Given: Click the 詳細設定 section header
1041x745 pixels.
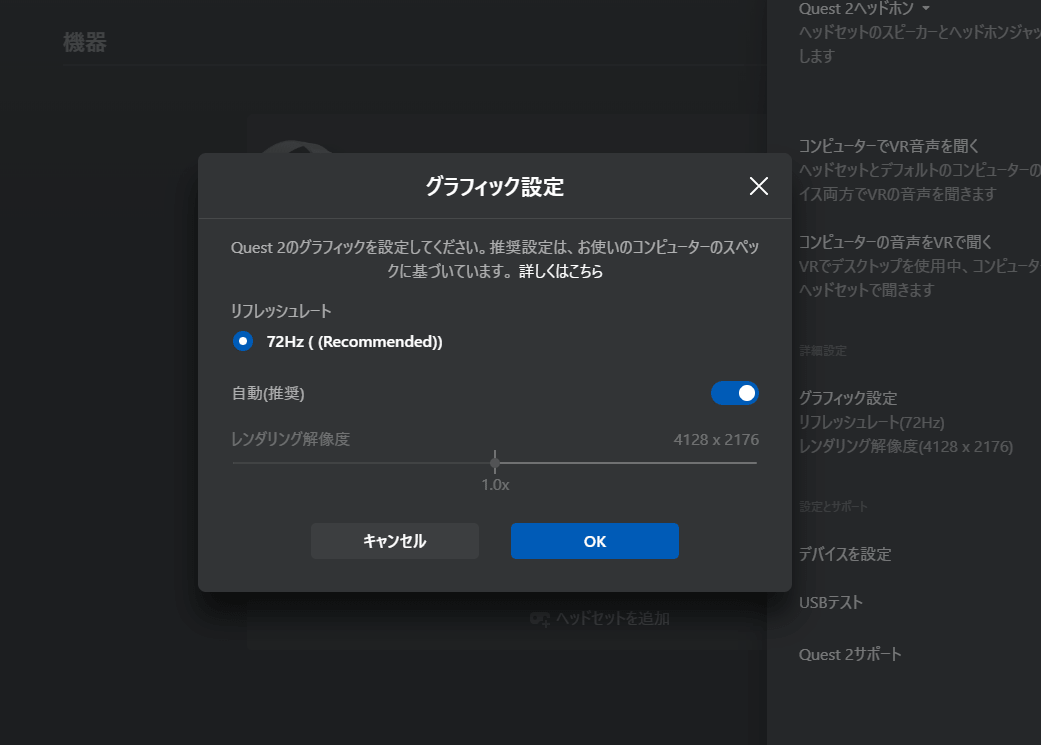Looking at the screenshot, I should click(823, 351).
